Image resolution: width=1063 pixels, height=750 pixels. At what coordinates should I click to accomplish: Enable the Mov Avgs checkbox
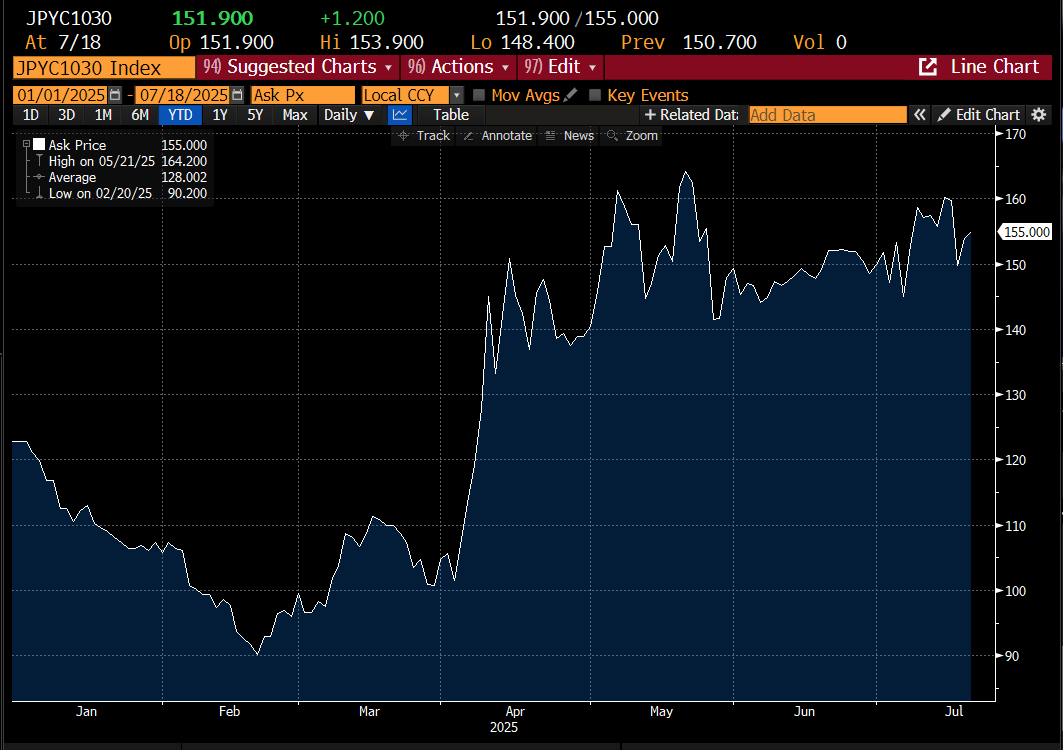tap(479, 95)
